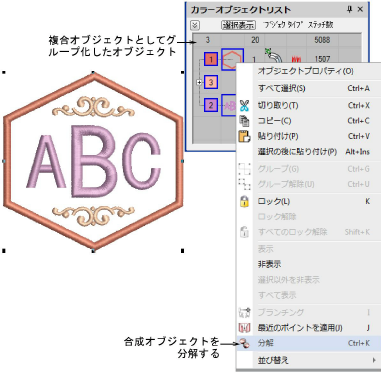Viewport: 381px width, 382px height.
Task: Click the stitch count 5088 cell
Action: pyautogui.click(x=322, y=40)
